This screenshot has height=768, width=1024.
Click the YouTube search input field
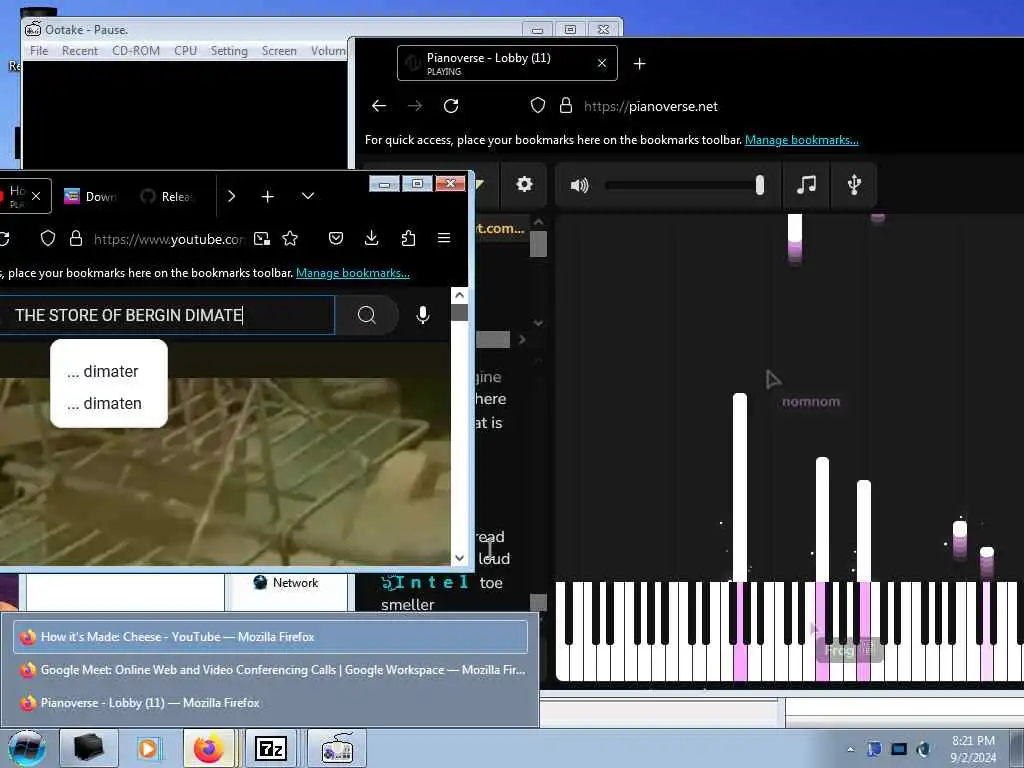pos(167,315)
